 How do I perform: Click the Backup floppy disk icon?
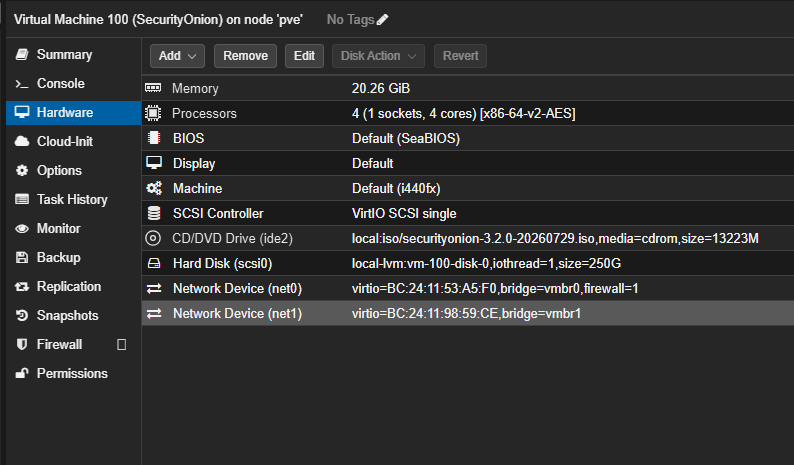22,257
